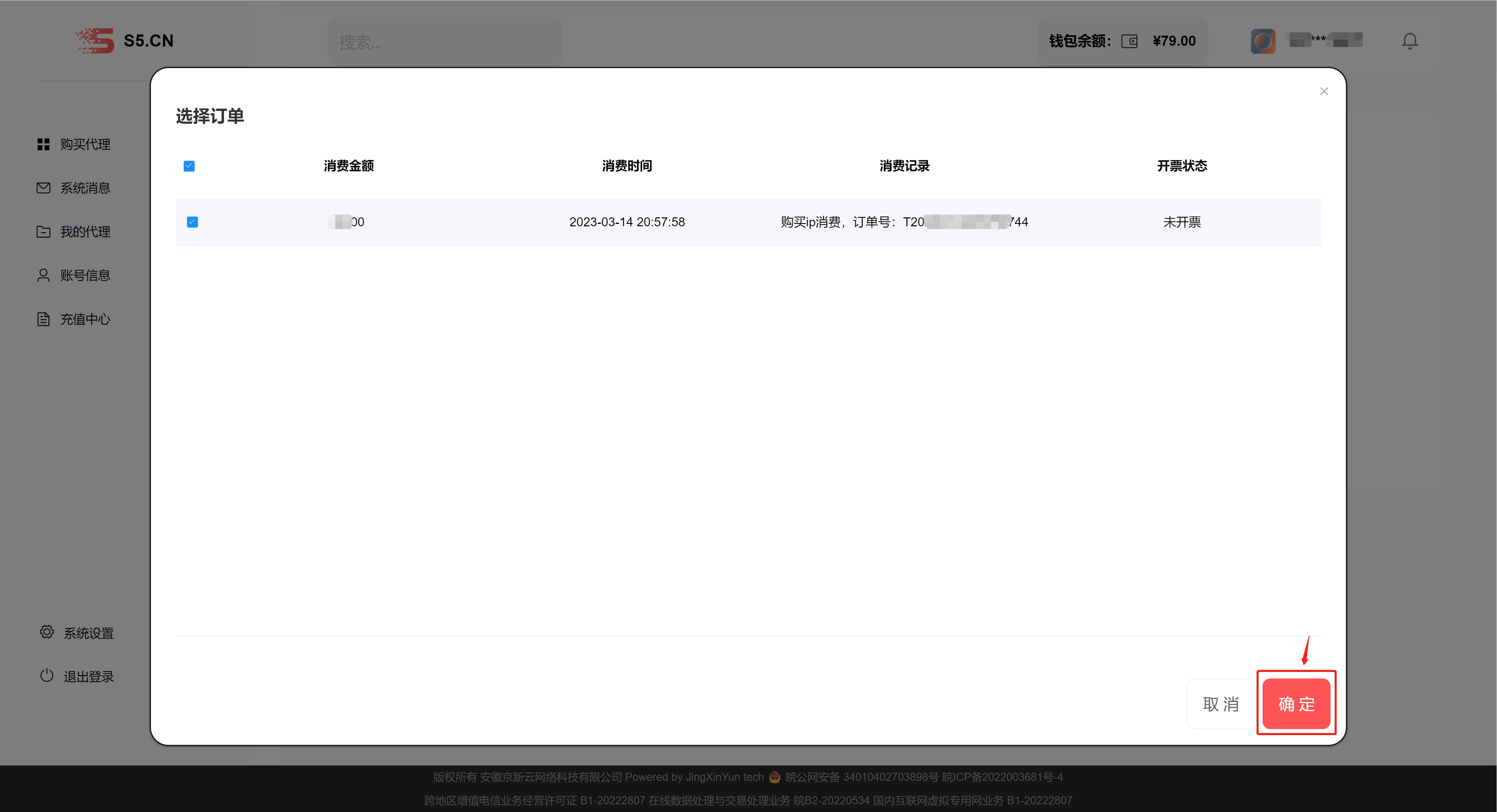Open 我的代理 in sidebar

[x=85, y=232]
